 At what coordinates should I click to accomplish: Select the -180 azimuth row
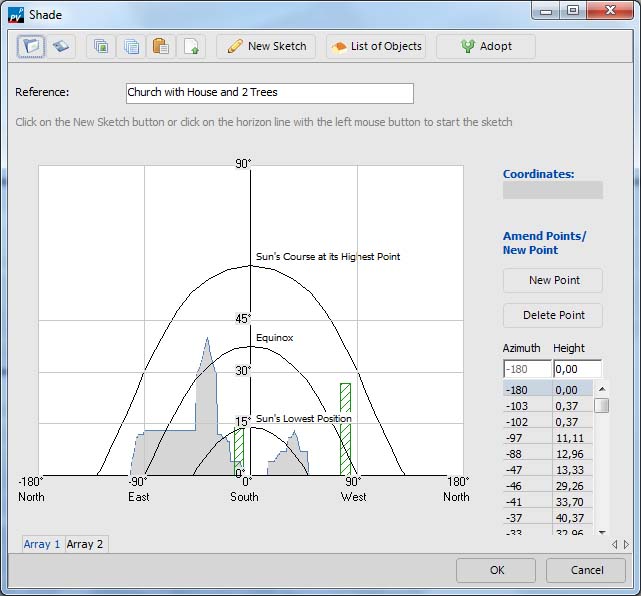pos(548,390)
